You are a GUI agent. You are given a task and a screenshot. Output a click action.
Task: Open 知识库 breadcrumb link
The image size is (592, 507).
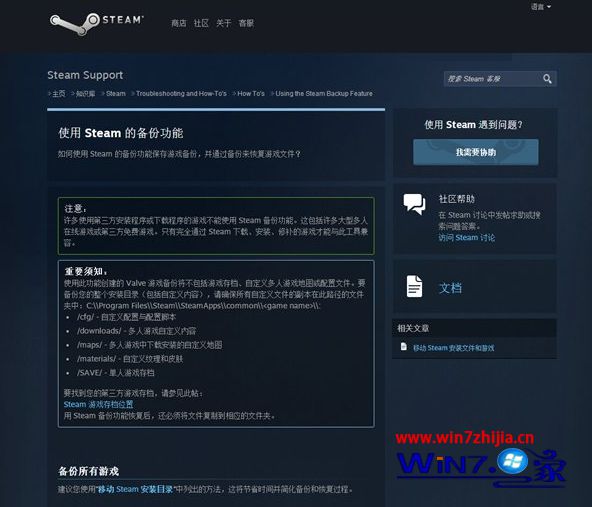pos(86,94)
